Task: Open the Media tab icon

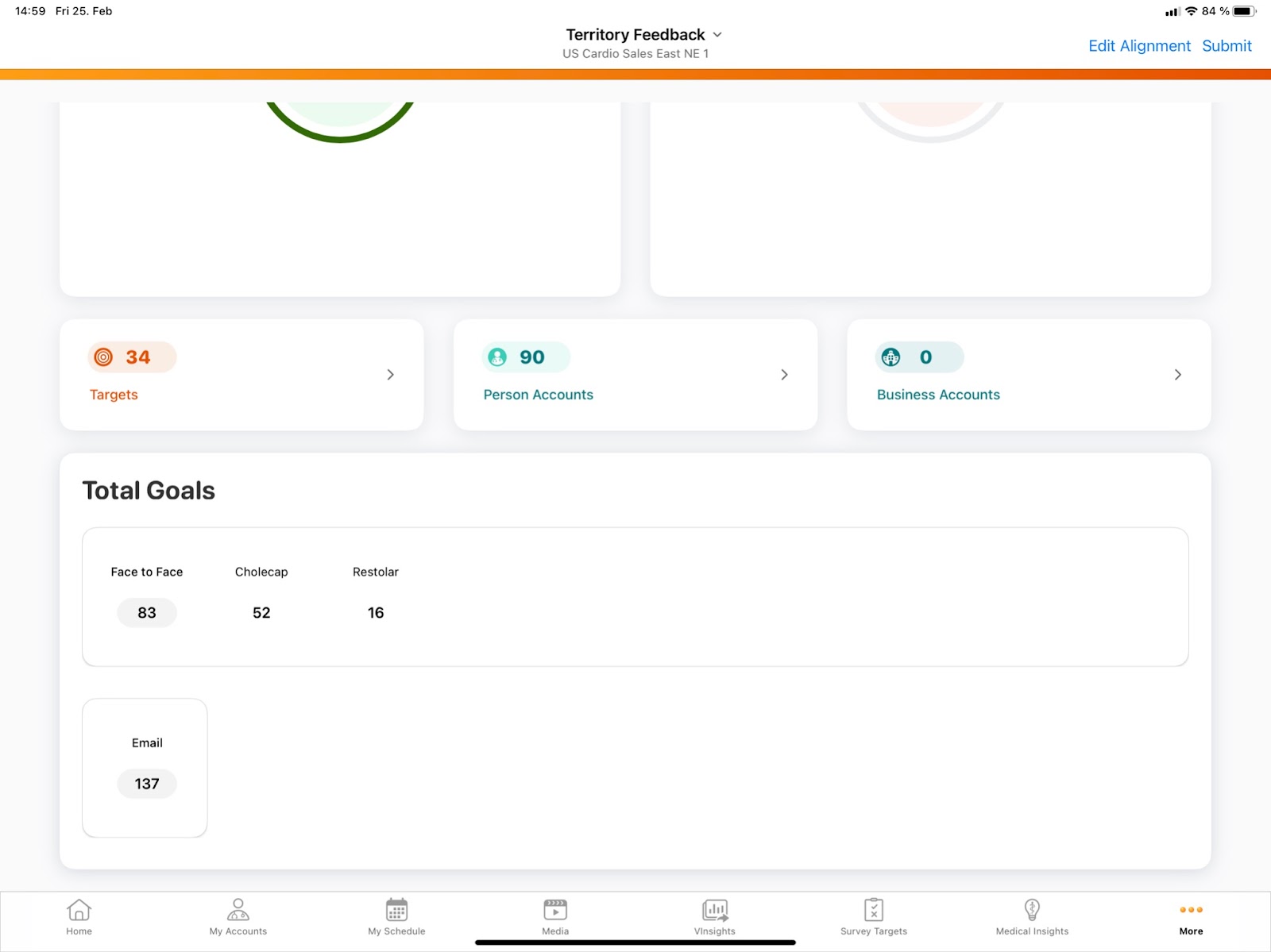Action: [555, 910]
